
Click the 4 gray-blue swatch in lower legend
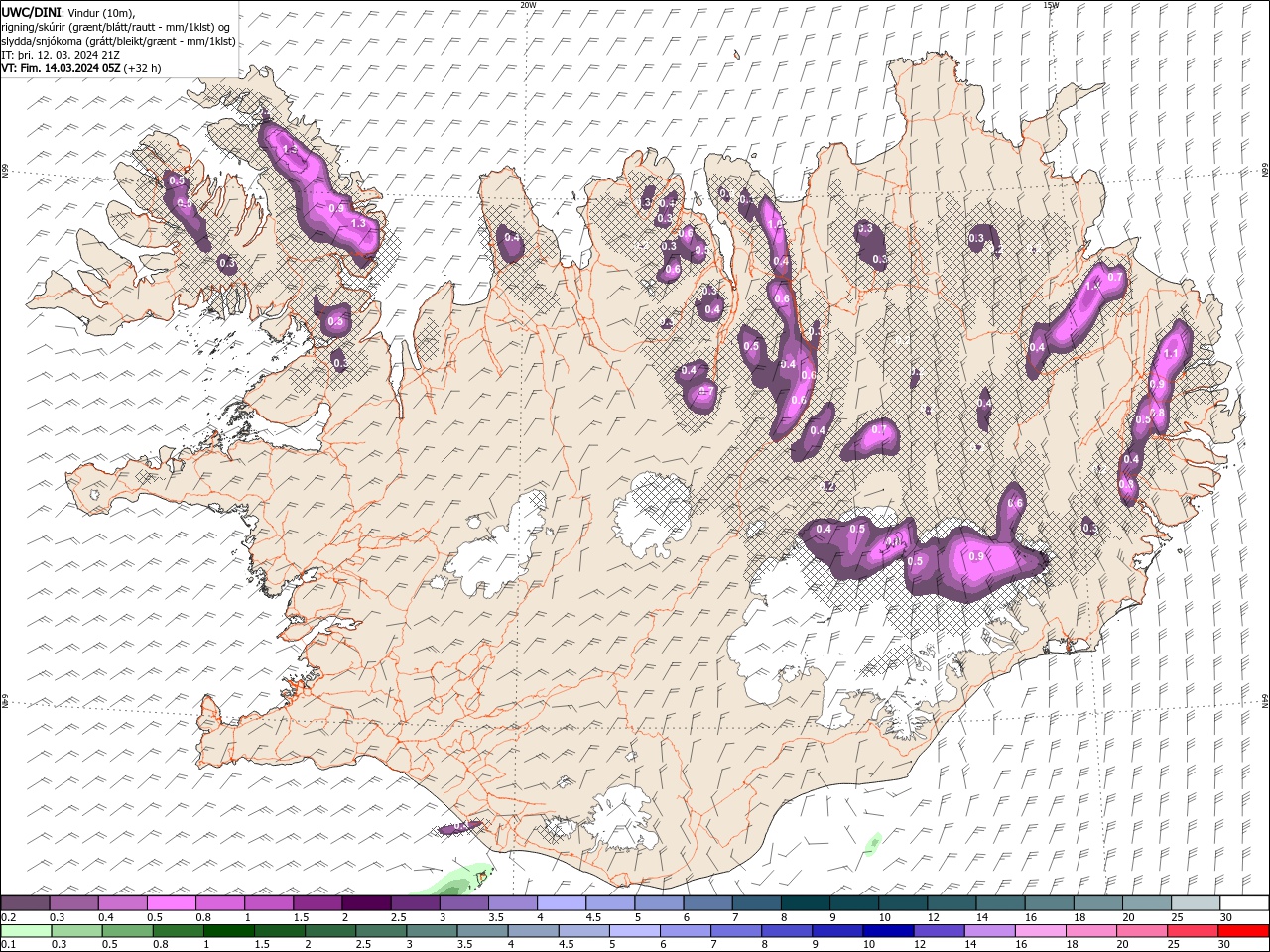tap(533, 931)
